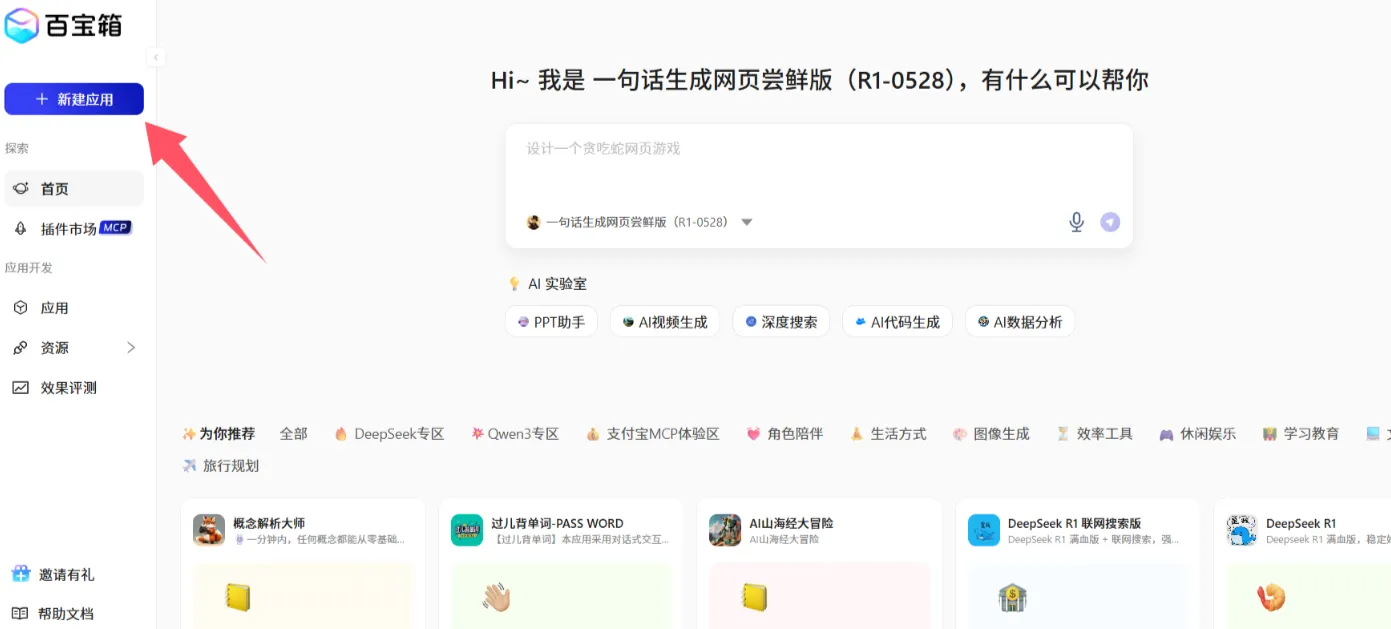This screenshot has width=1391, height=629.
Task: Select the 图像生成 tab
Action: pyautogui.click(x=991, y=434)
